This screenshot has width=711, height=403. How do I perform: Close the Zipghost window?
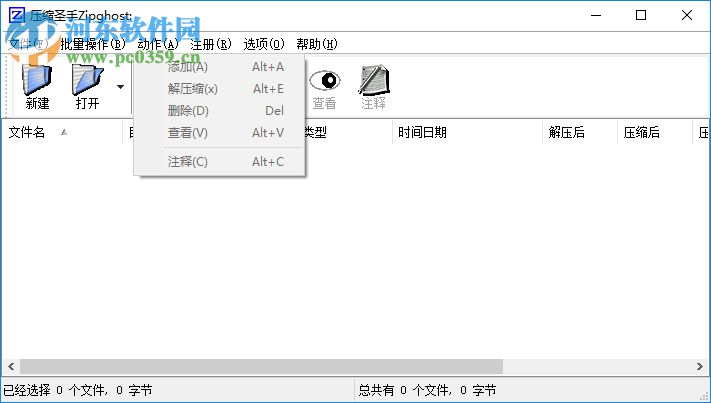(687, 15)
